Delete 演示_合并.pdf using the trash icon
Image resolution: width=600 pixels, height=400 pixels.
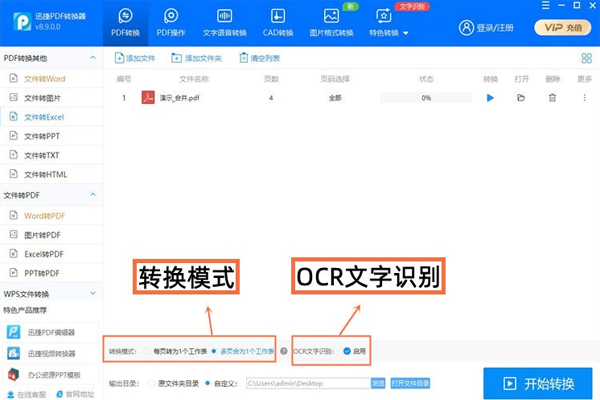(552, 98)
